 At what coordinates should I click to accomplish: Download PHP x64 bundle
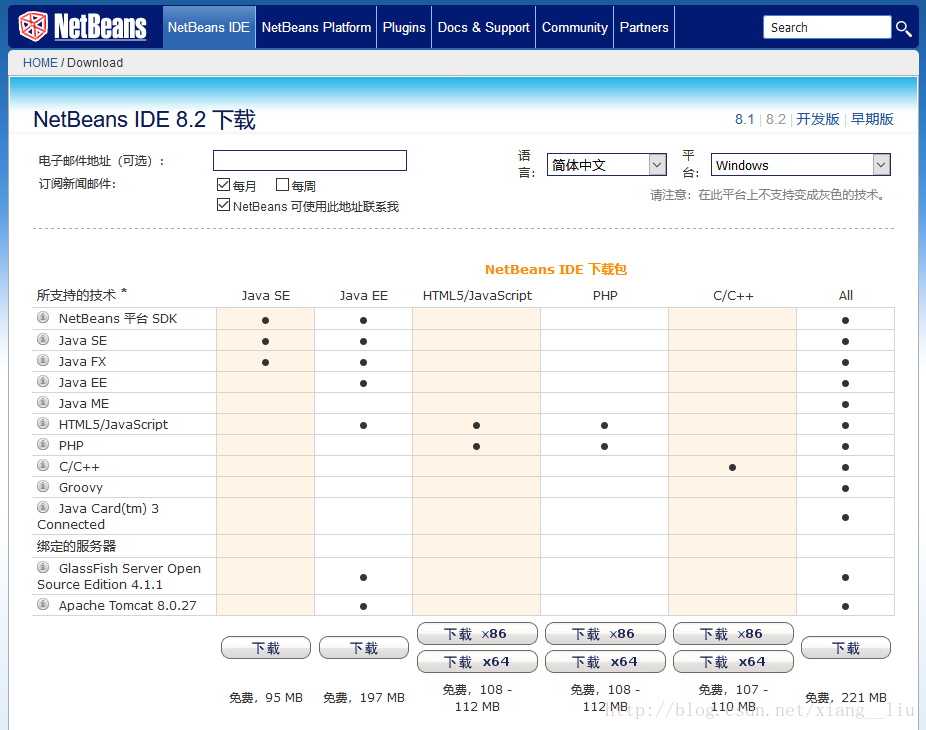(x=605, y=661)
